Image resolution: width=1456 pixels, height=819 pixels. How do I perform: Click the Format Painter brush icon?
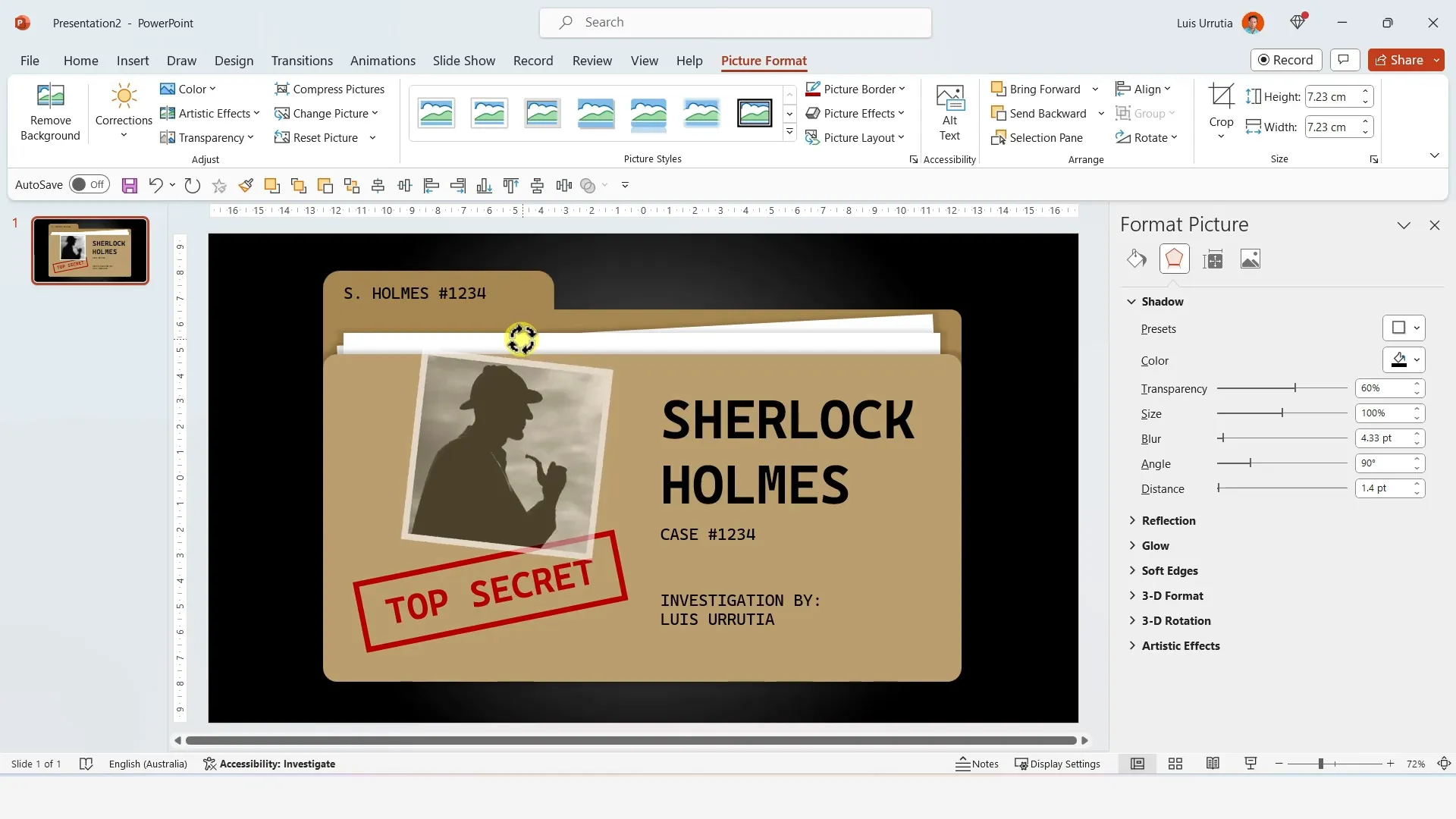pos(246,185)
